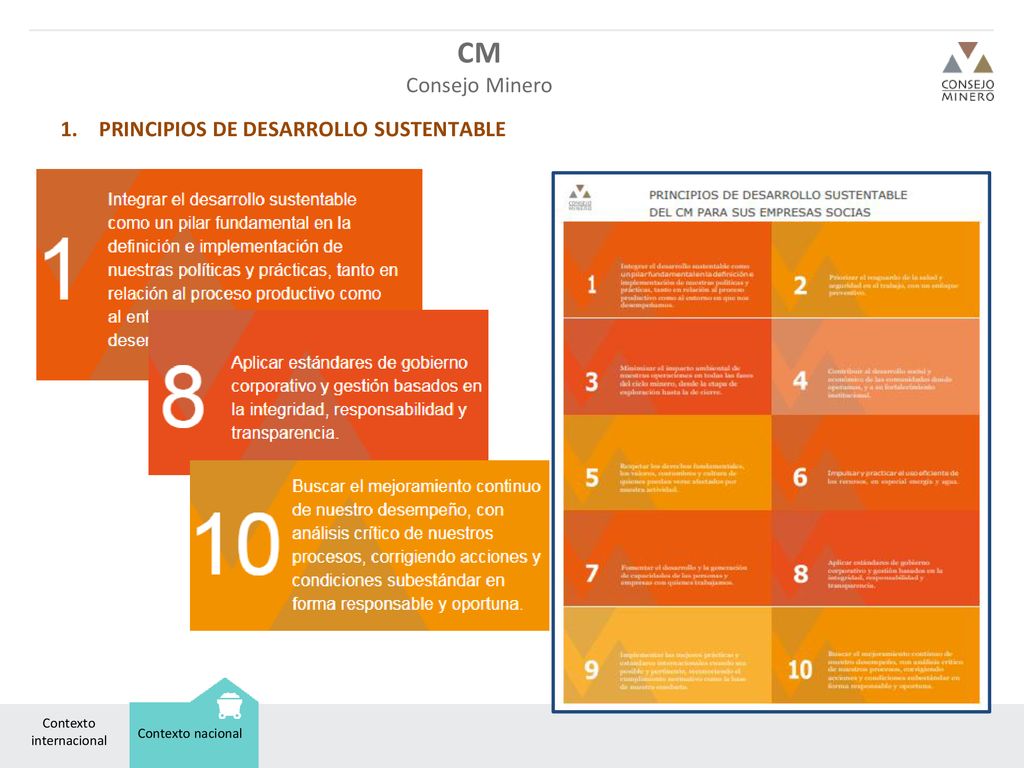The image size is (1024, 768).
Task: Click the Consejo Minero logo top right
Action: click(x=968, y=72)
